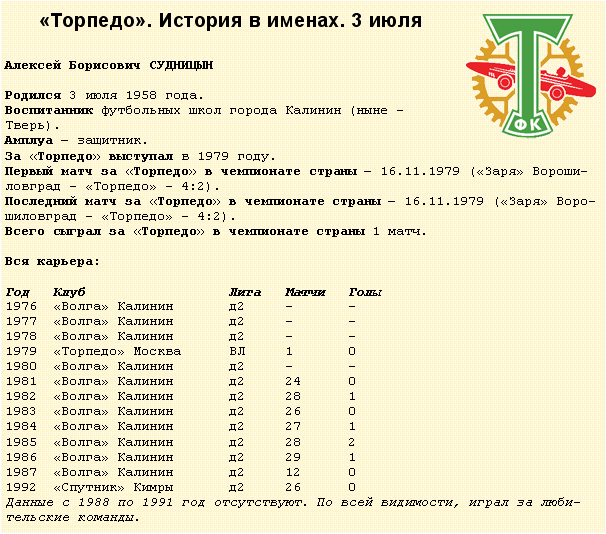Click club cell "«Спутник» Кимры"
This screenshot has width=606, height=534.
[113, 487]
